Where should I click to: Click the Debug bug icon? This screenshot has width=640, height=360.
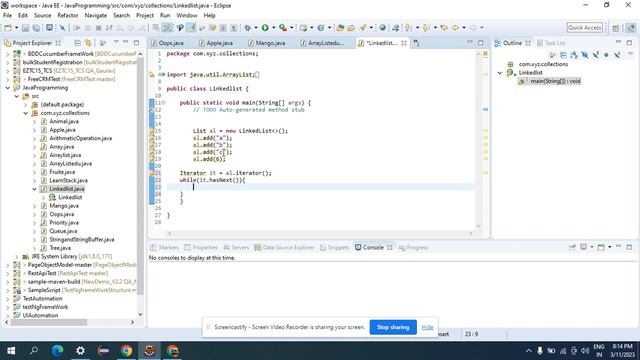coord(247,28)
